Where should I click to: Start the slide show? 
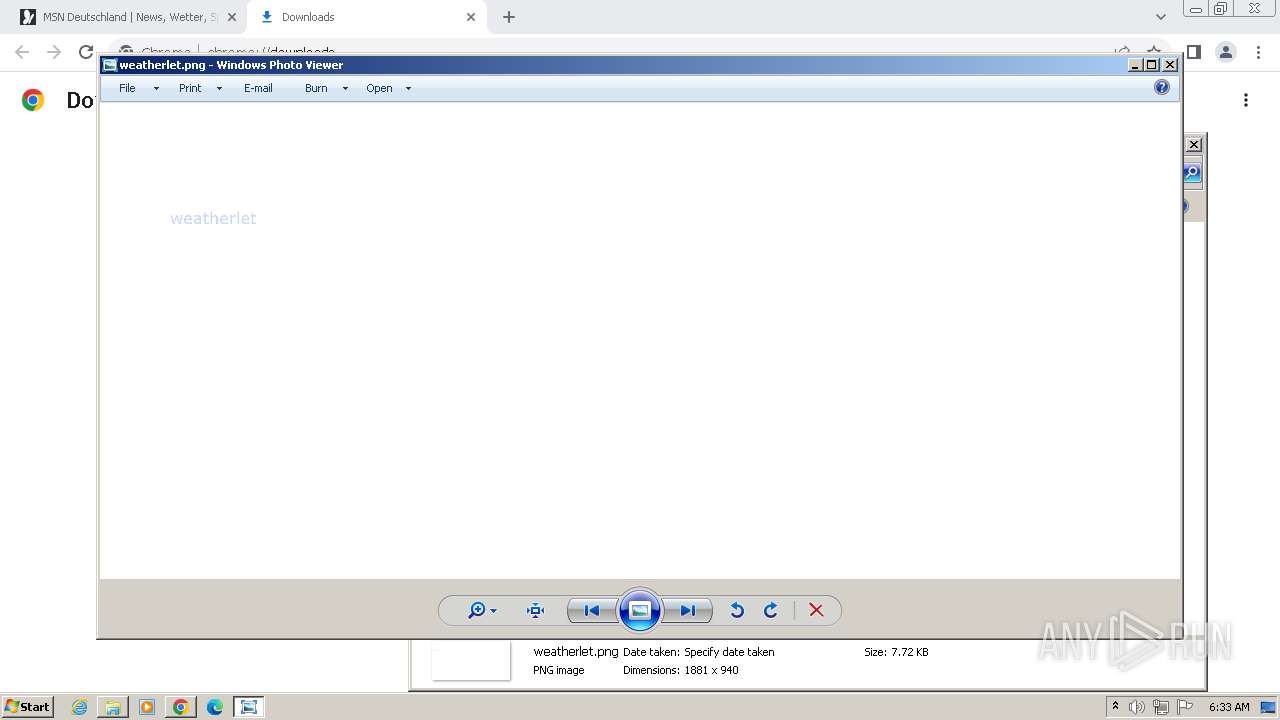click(x=640, y=610)
